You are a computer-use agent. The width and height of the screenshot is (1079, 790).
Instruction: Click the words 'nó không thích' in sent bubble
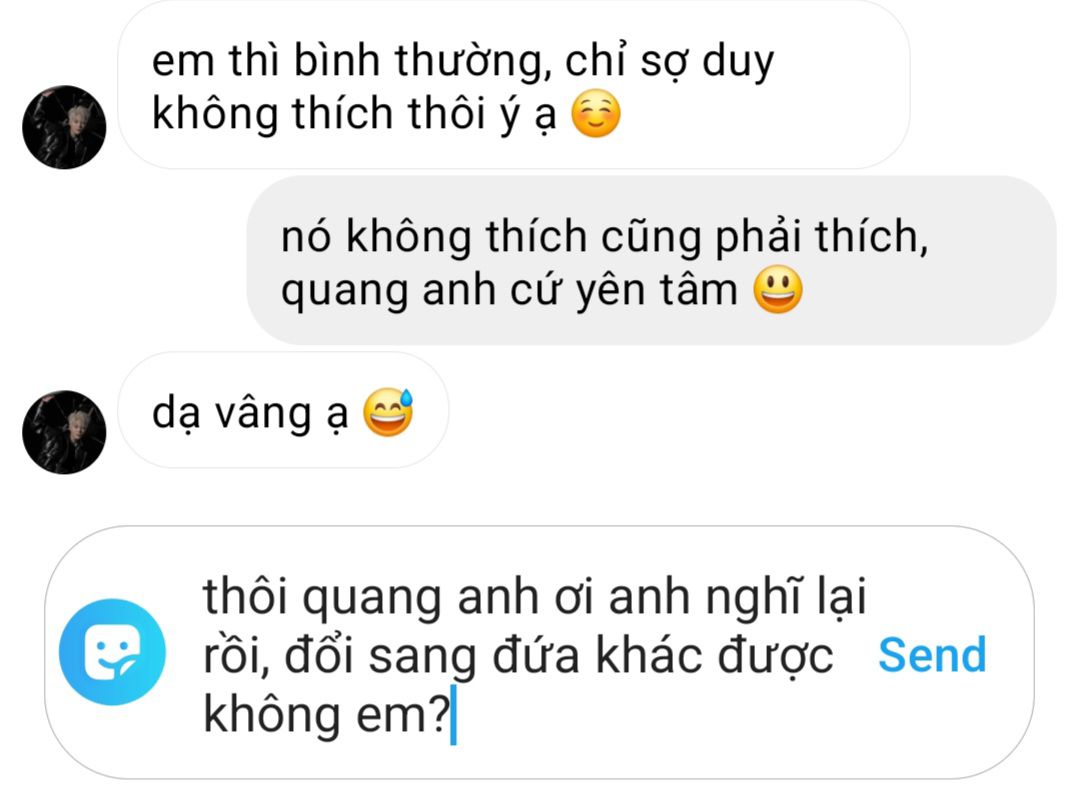coord(434,237)
